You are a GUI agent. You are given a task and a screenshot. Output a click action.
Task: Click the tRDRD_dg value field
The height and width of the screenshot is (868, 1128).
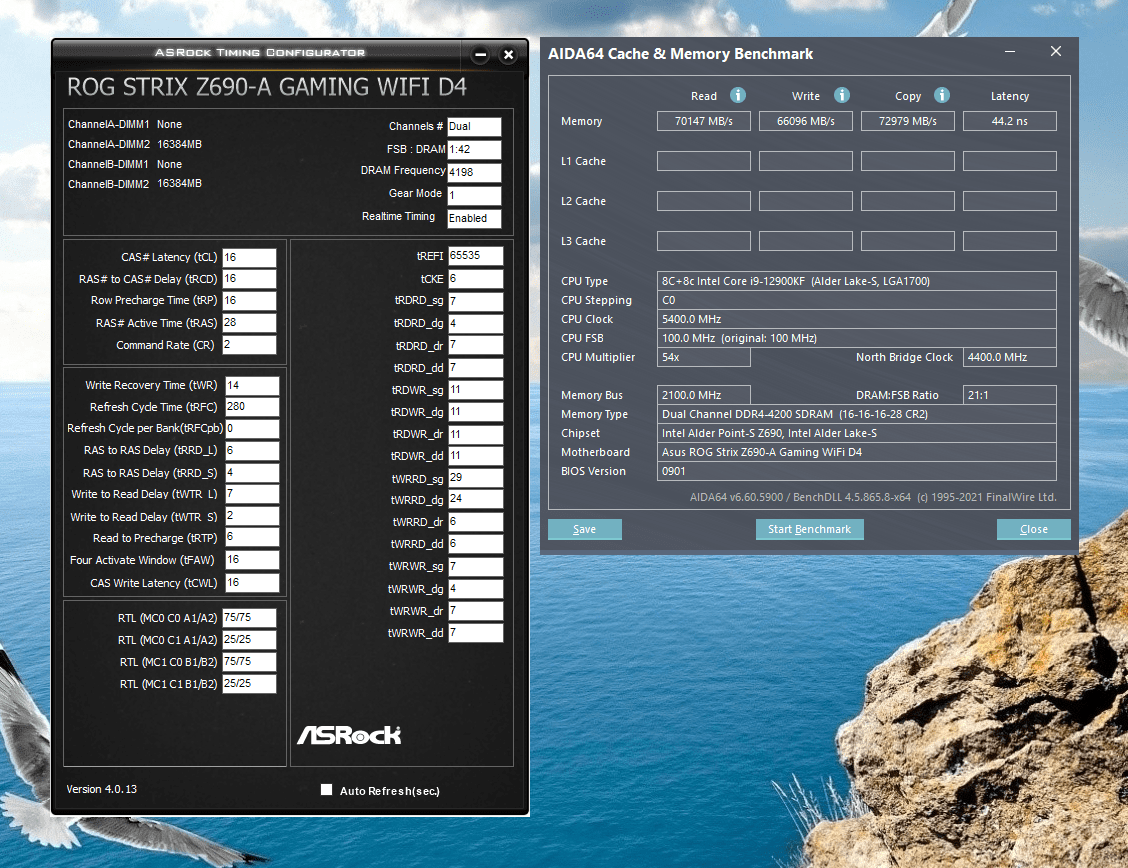[476, 324]
